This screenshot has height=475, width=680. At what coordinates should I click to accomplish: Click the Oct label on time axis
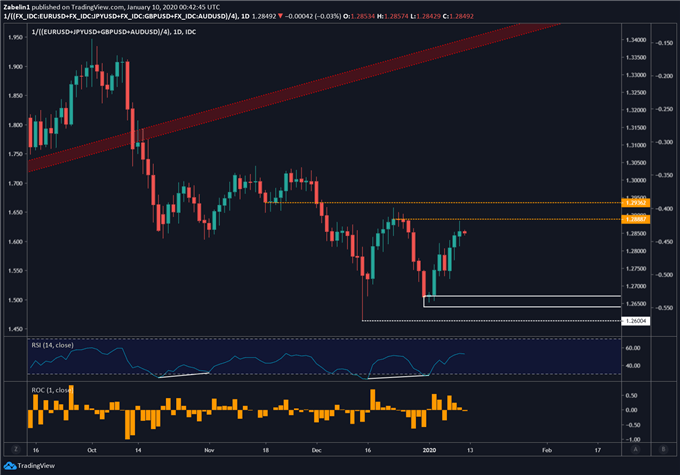pos(92,450)
